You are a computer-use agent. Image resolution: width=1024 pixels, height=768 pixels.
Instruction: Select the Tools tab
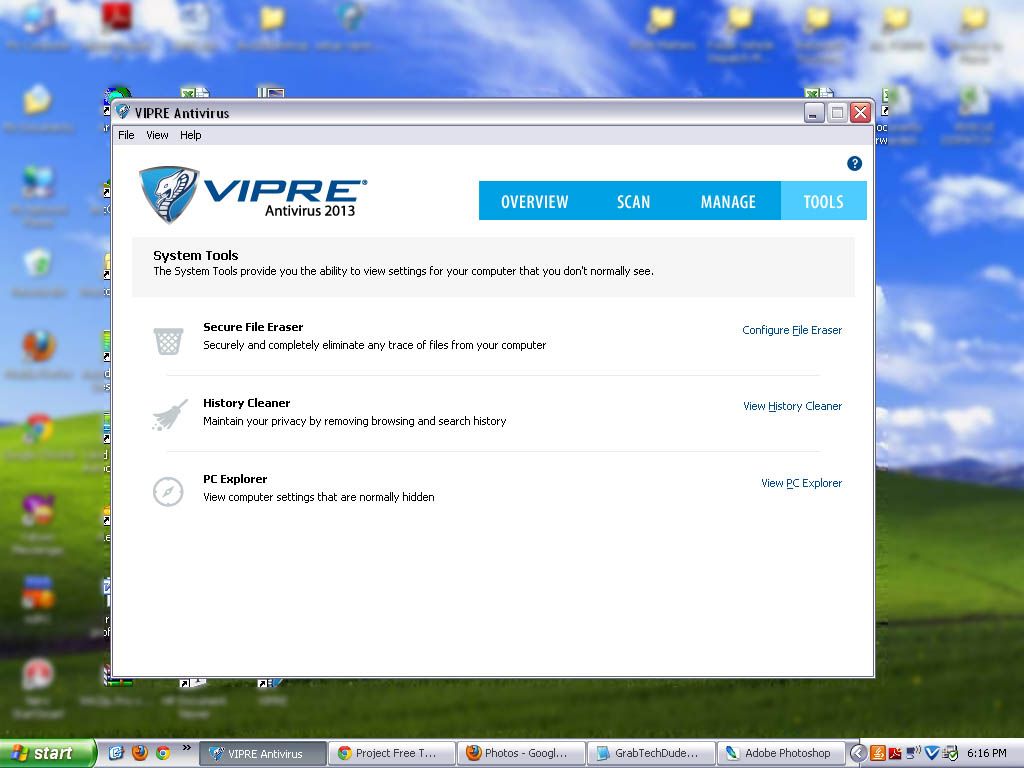point(824,201)
